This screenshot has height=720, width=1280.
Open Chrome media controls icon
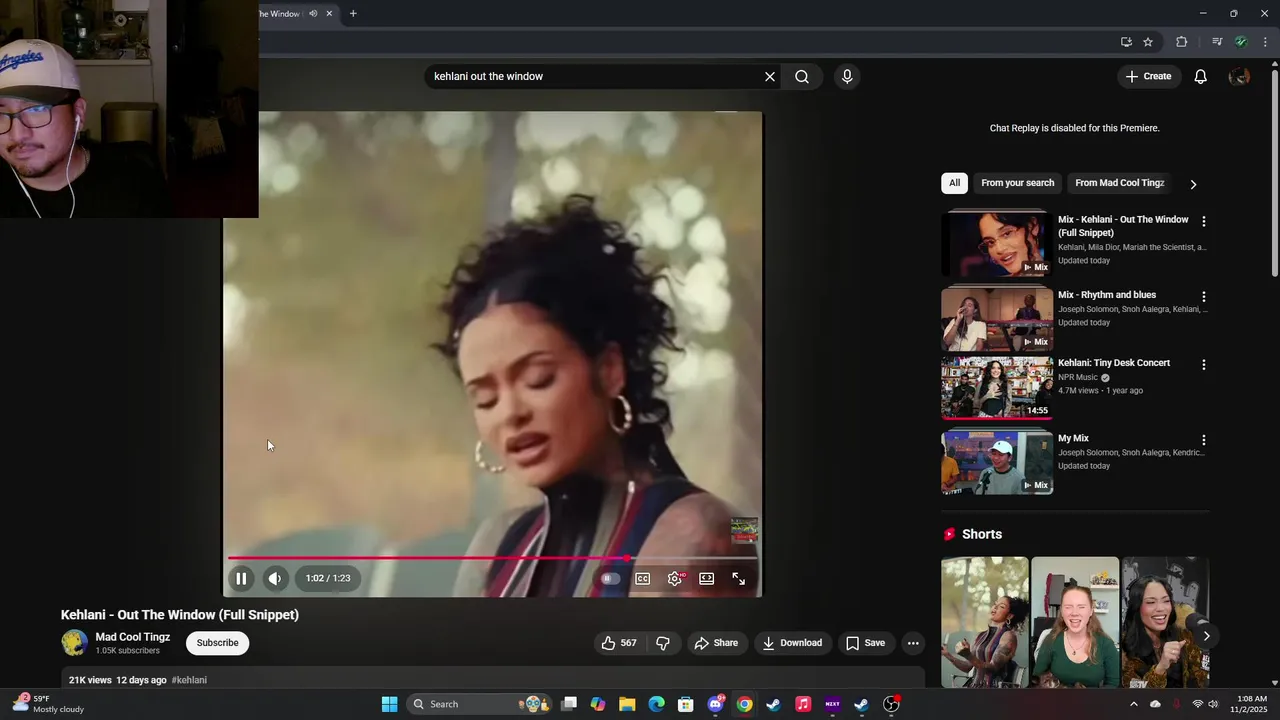pyautogui.click(x=1217, y=42)
